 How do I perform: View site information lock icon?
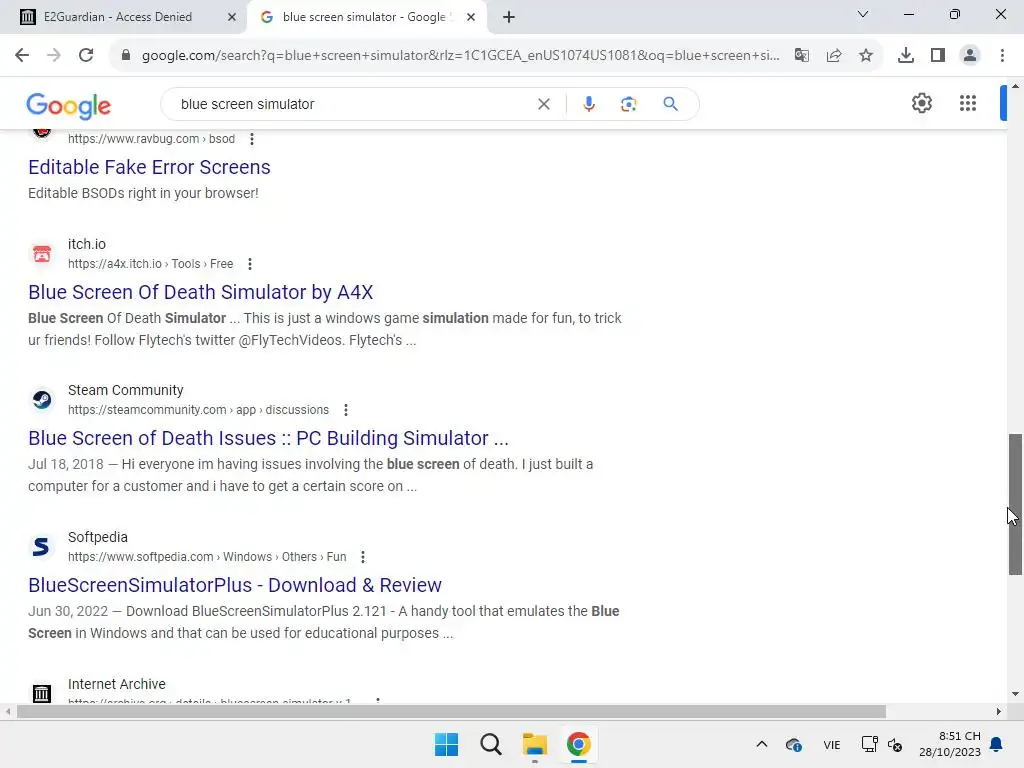click(x=126, y=56)
